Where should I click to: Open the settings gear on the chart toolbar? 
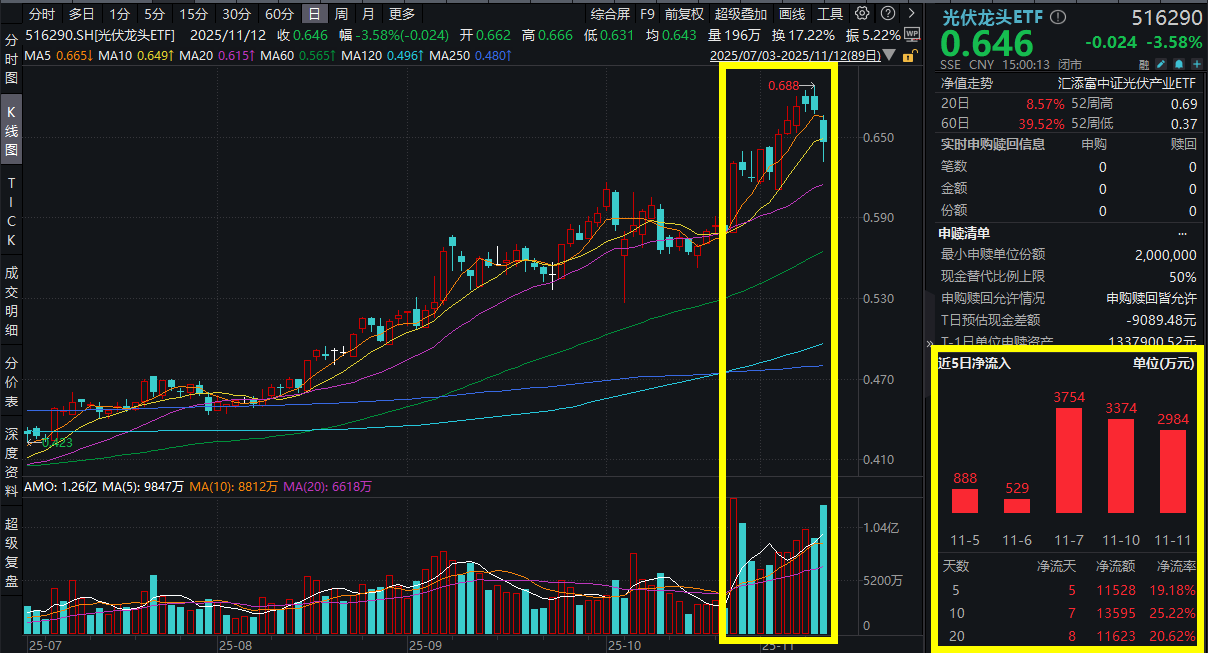(861, 13)
